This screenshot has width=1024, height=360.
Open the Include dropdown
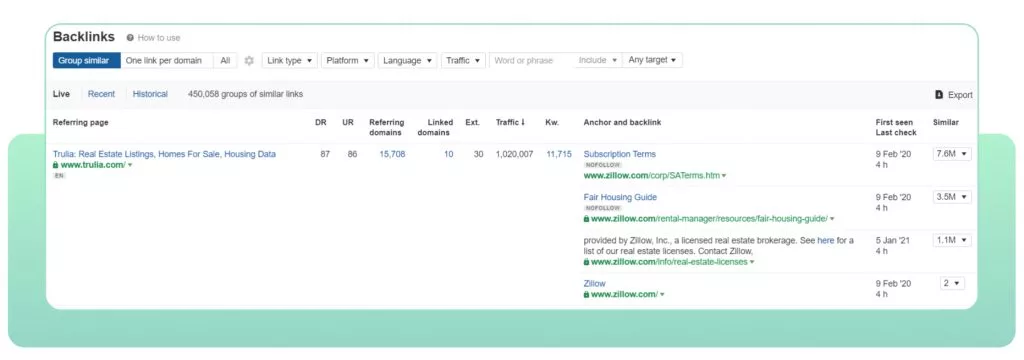point(598,61)
